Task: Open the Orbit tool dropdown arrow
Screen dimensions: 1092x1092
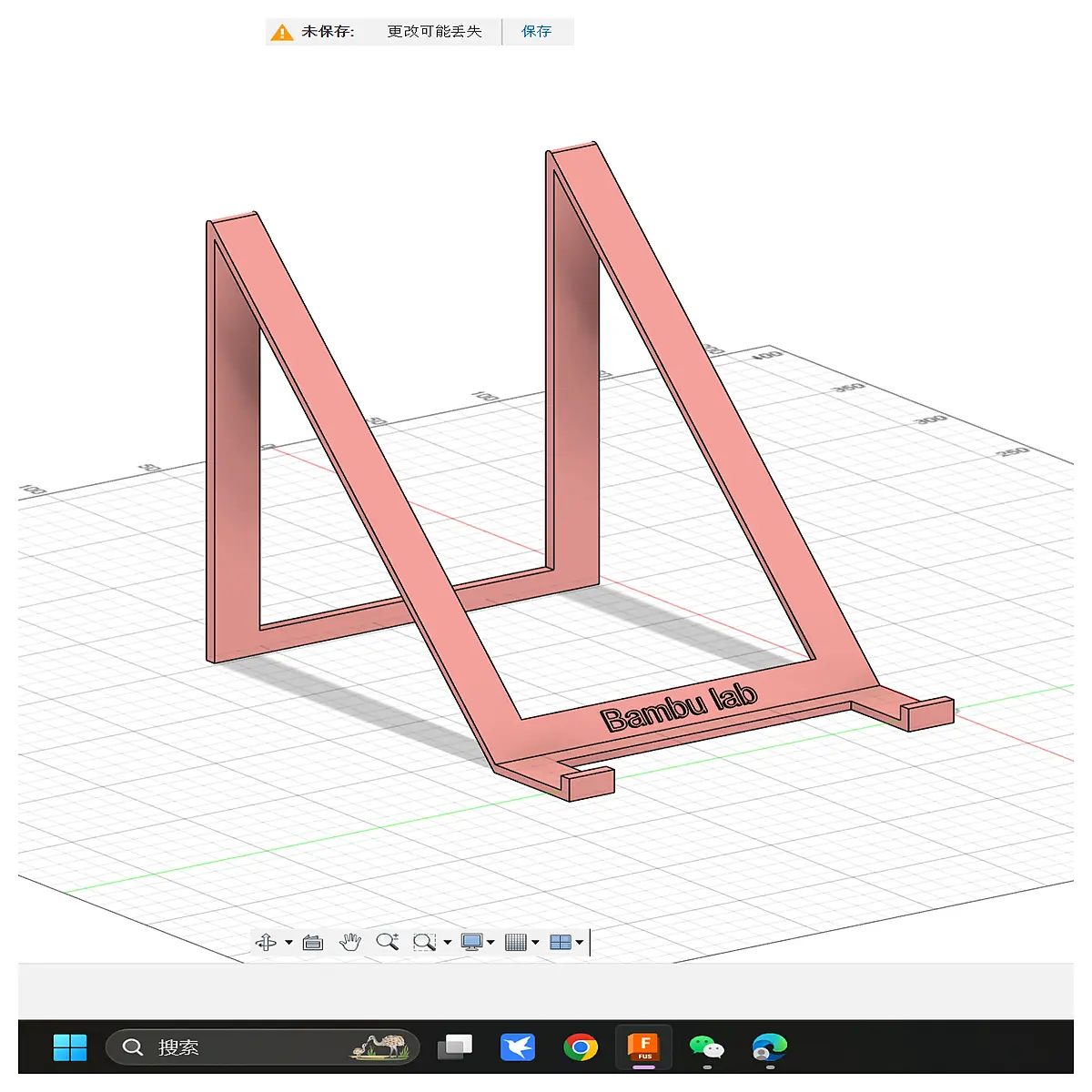Action: (x=288, y=942)
